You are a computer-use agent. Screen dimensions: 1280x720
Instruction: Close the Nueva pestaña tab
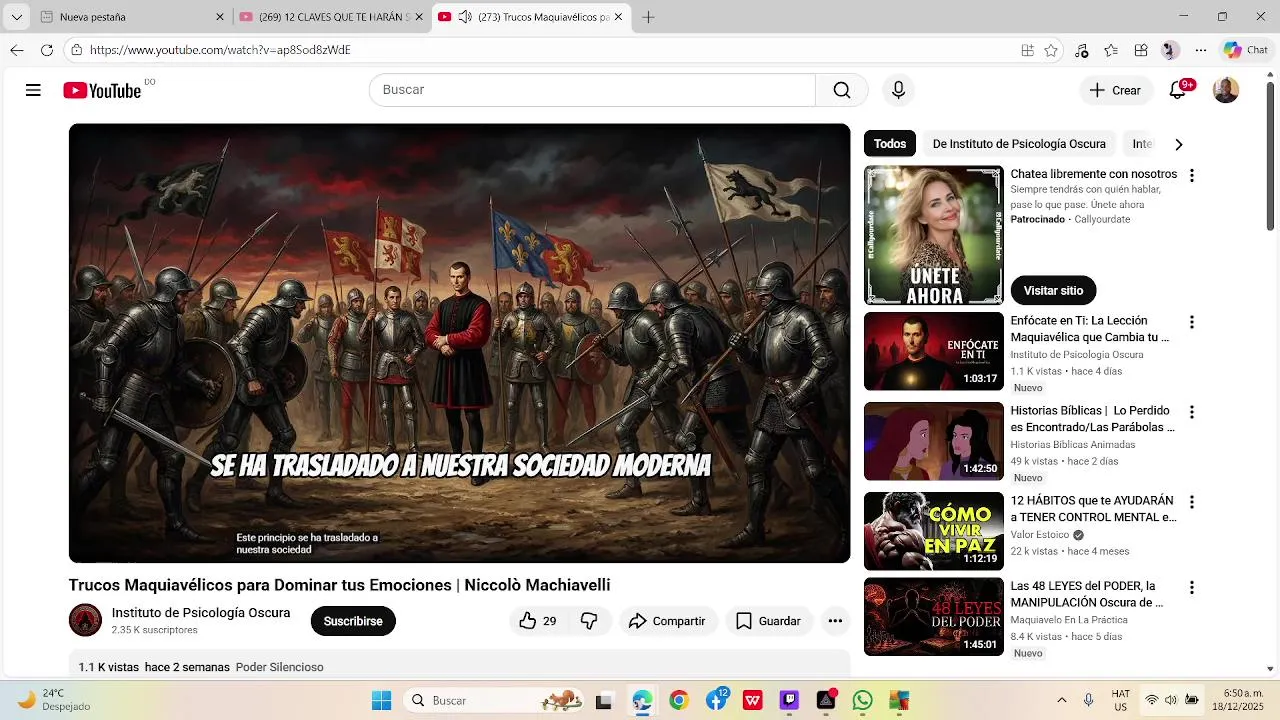[x=220, y=17]
